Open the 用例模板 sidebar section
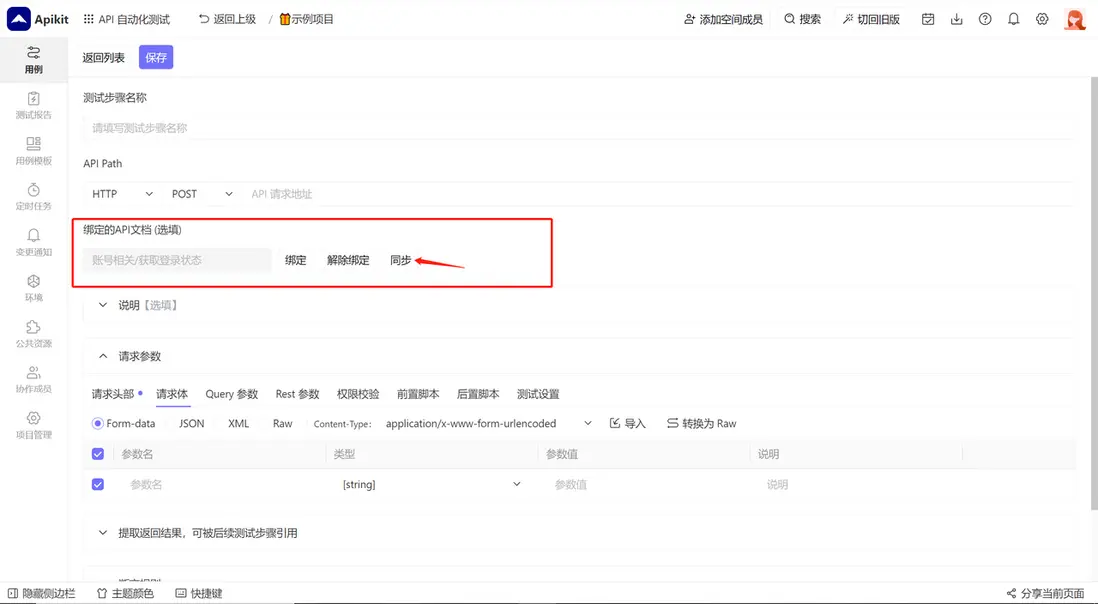Viewport: 1098px width, 604px height. point(34,151)
